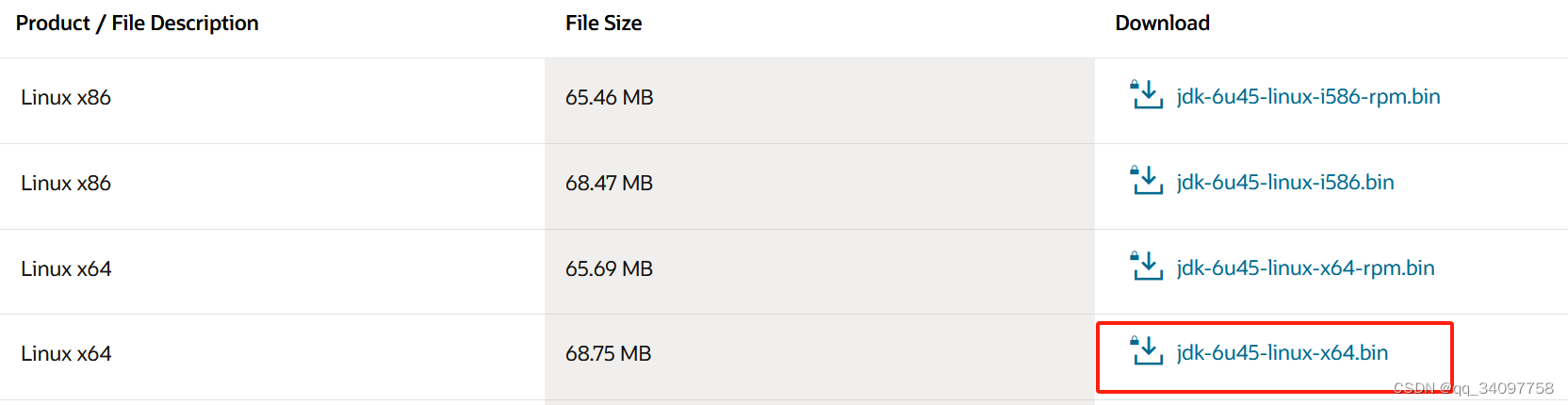The height and width of the screenshot is (405, 1568).
Task: Click the CSDN @qq_34097758 watermark text
Action: tap(1474, 388)
